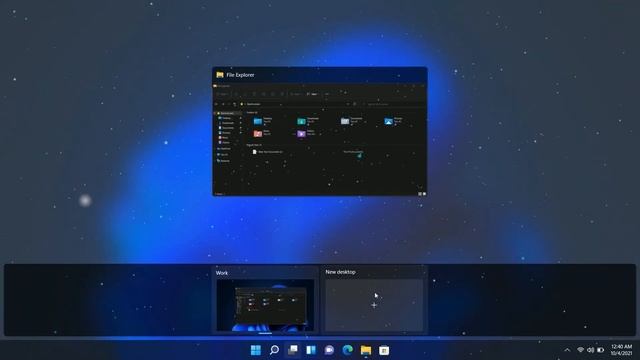Open the 12:40 AM clock and date

pos(622,350)
